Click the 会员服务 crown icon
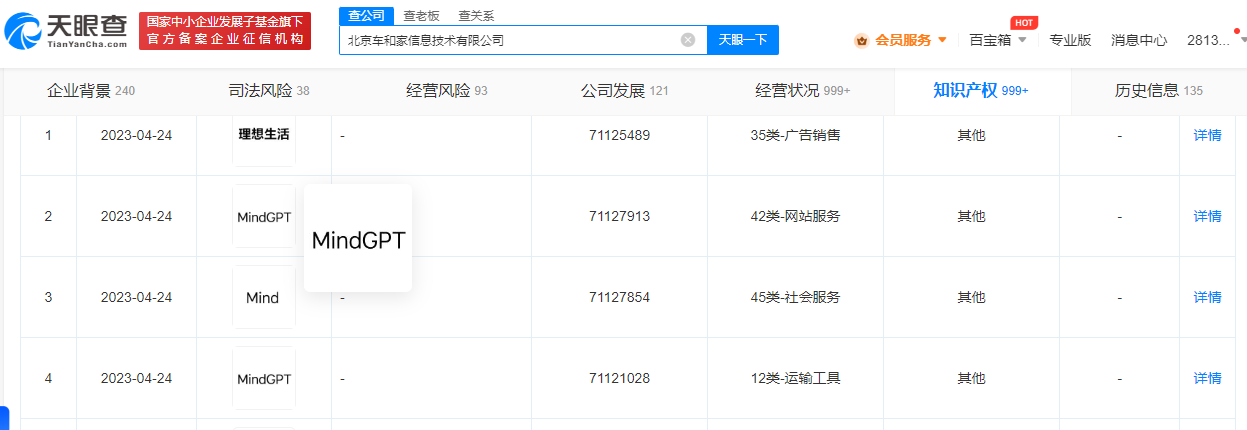1247x430 pixels. [x=861, y=40]
